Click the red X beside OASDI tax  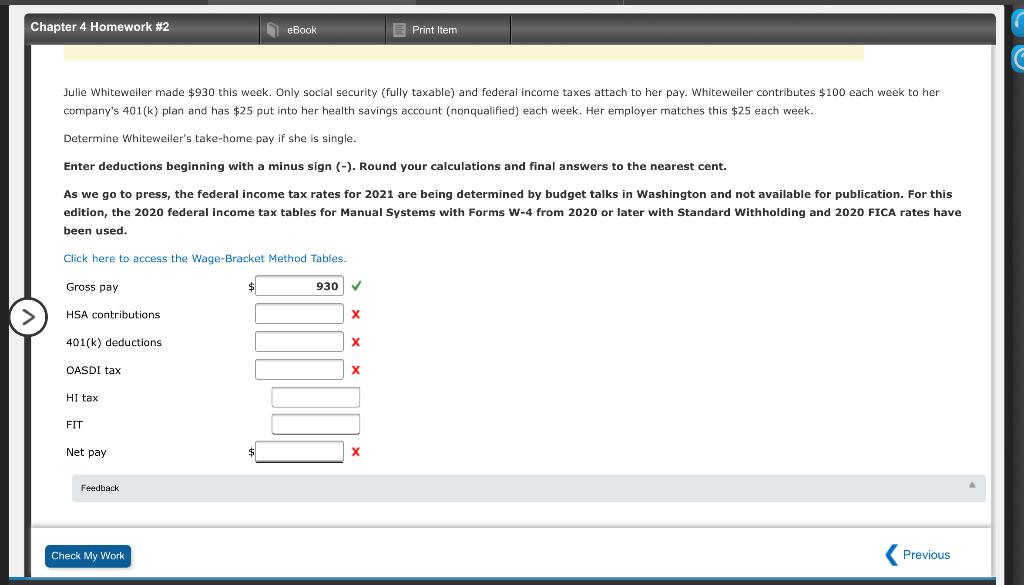pos(355,369)
